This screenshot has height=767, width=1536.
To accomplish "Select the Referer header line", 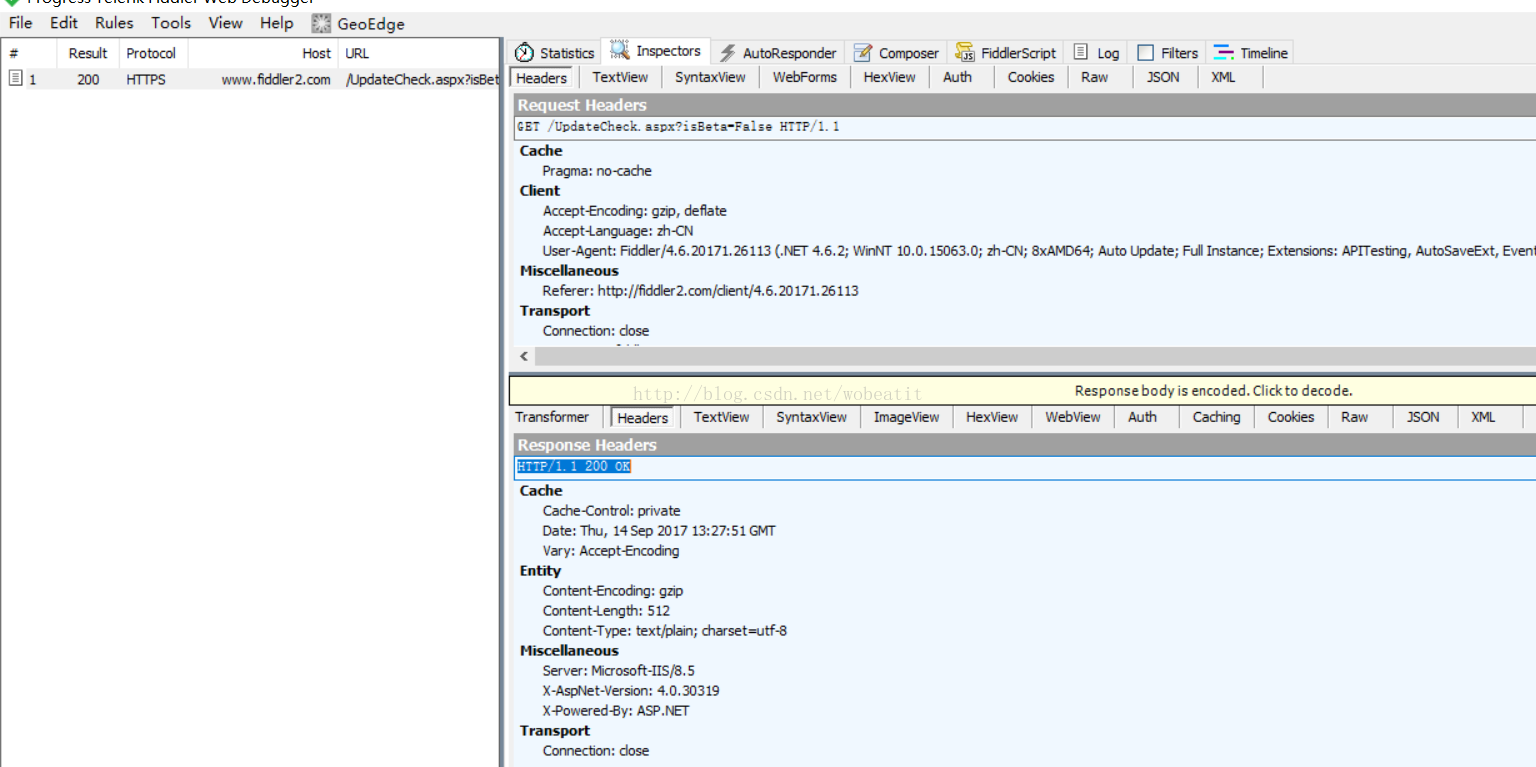I will [x=701, y=291].
